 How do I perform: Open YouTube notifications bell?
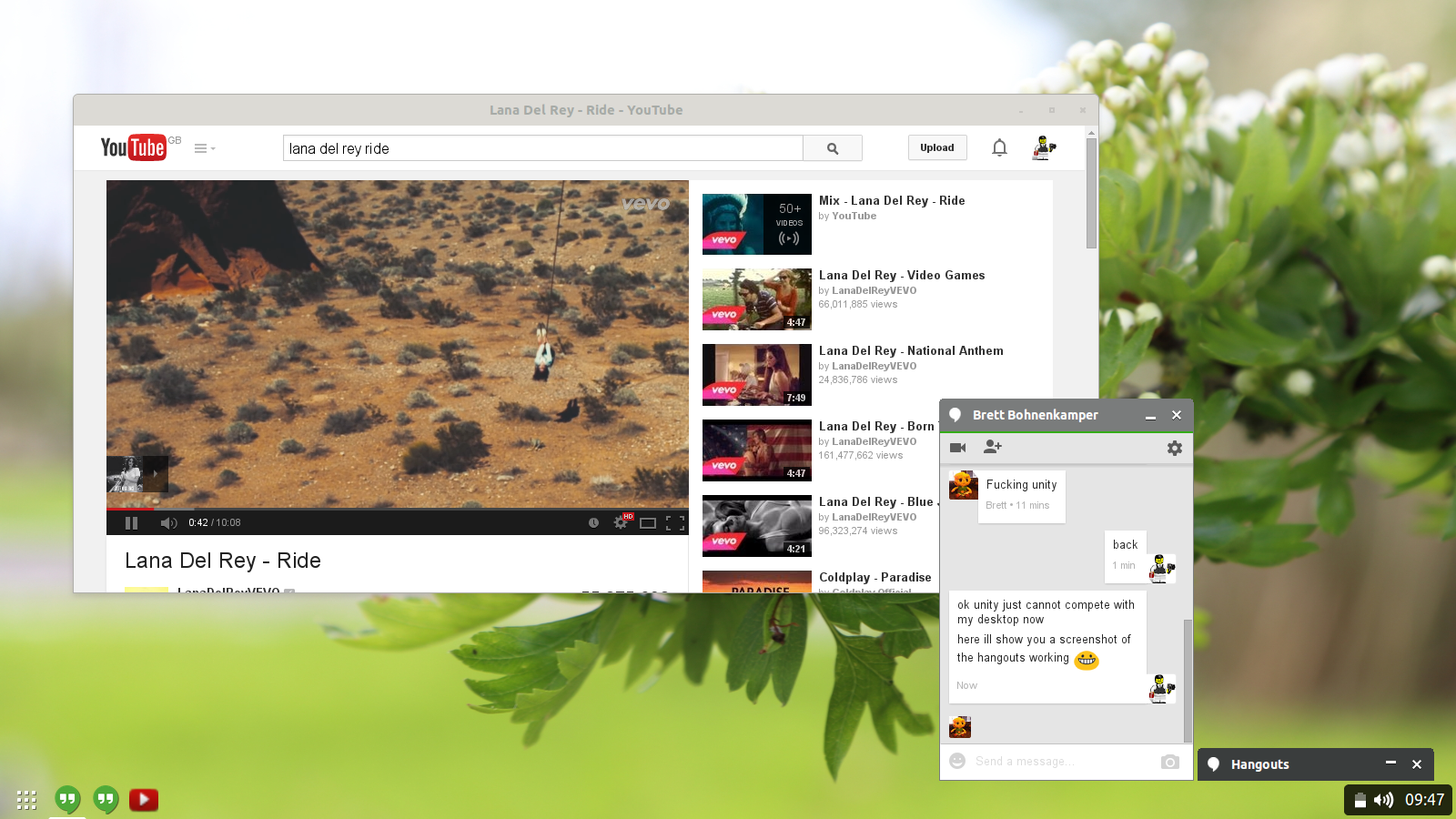coord(999,147)
